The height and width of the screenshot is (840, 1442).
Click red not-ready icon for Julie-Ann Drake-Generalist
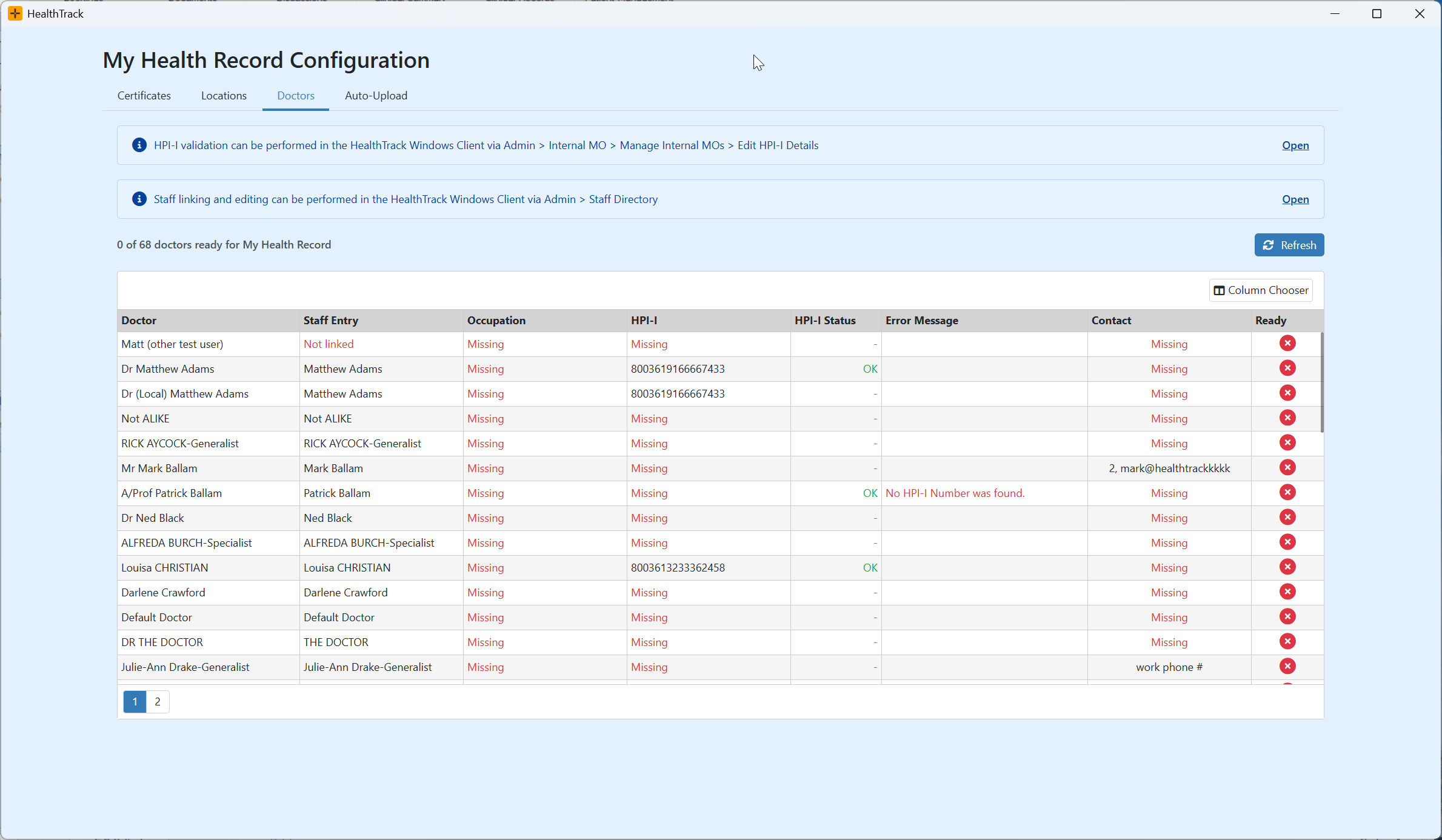click(x=1287, y=666)
